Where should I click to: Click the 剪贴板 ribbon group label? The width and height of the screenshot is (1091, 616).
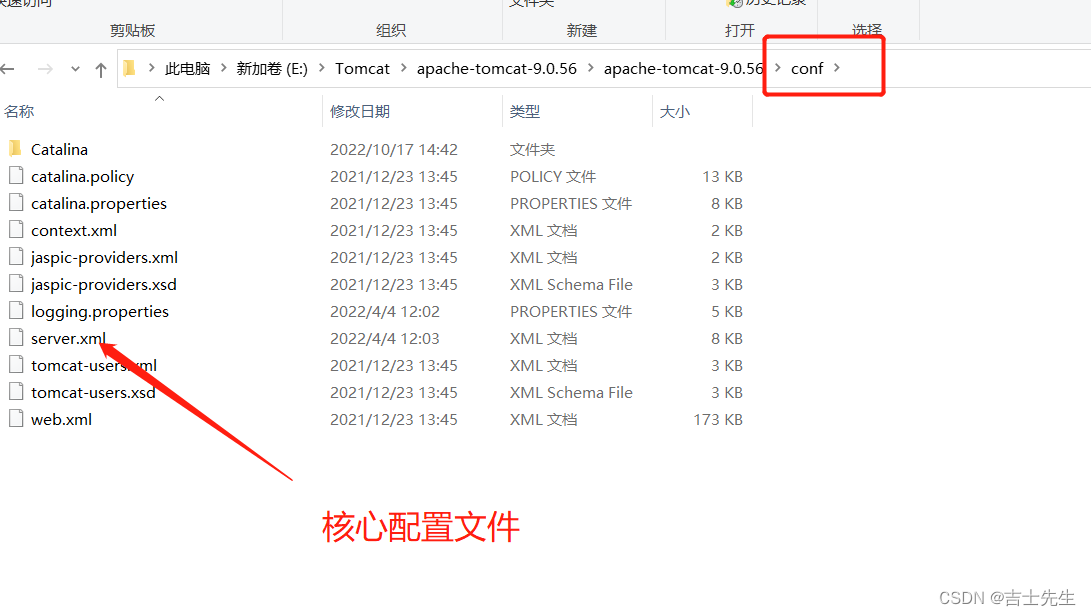(132, 31)
